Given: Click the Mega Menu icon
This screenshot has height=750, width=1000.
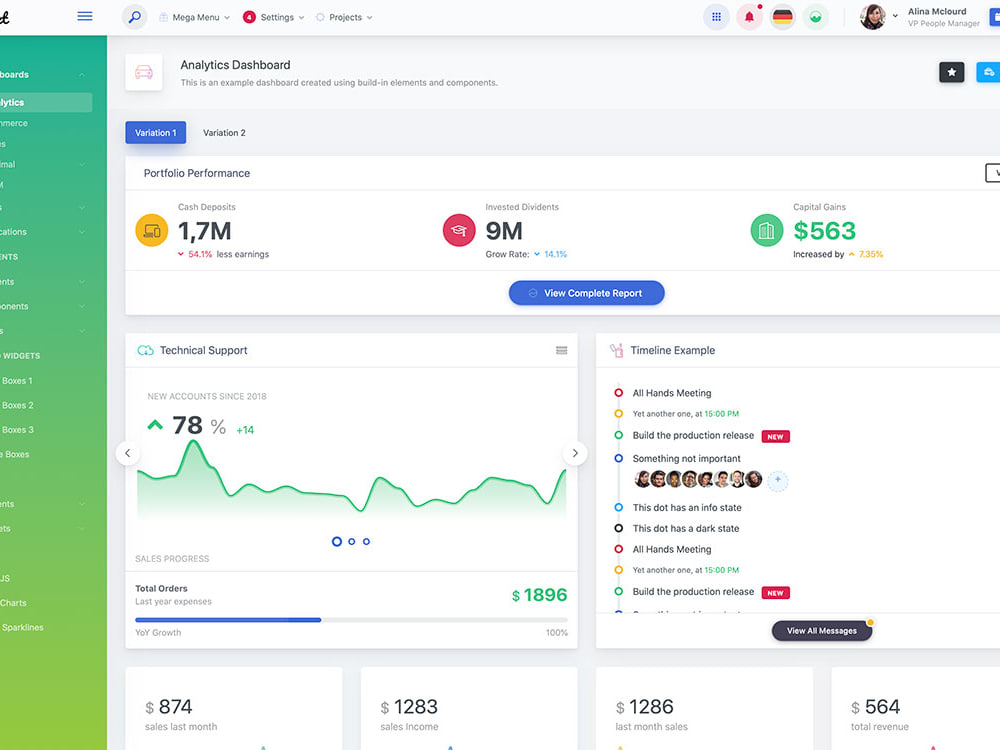Looking at the screenshot, I should point(163,17).
